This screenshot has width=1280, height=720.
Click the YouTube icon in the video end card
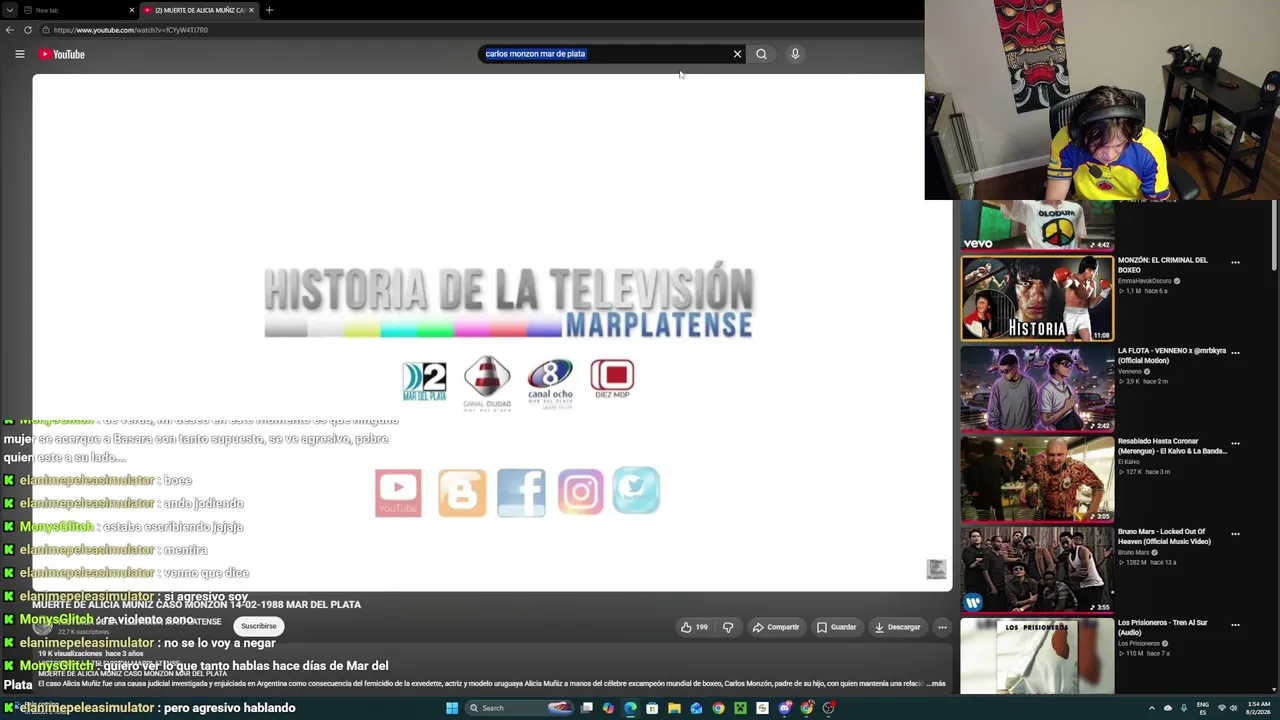[x=398, y=493]
